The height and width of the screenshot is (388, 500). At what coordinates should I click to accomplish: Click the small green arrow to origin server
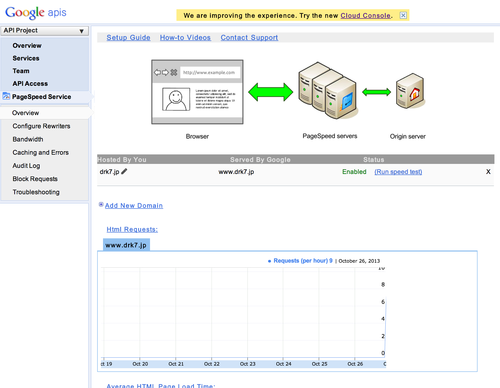tap(376, 92)
